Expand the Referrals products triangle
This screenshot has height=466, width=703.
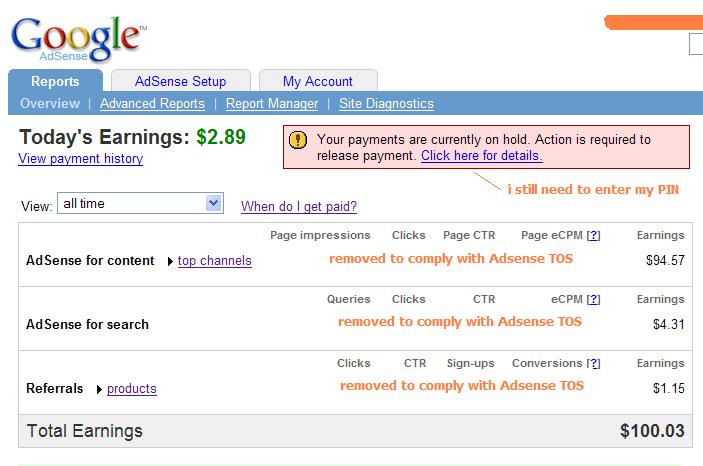[x=99, y=389]
